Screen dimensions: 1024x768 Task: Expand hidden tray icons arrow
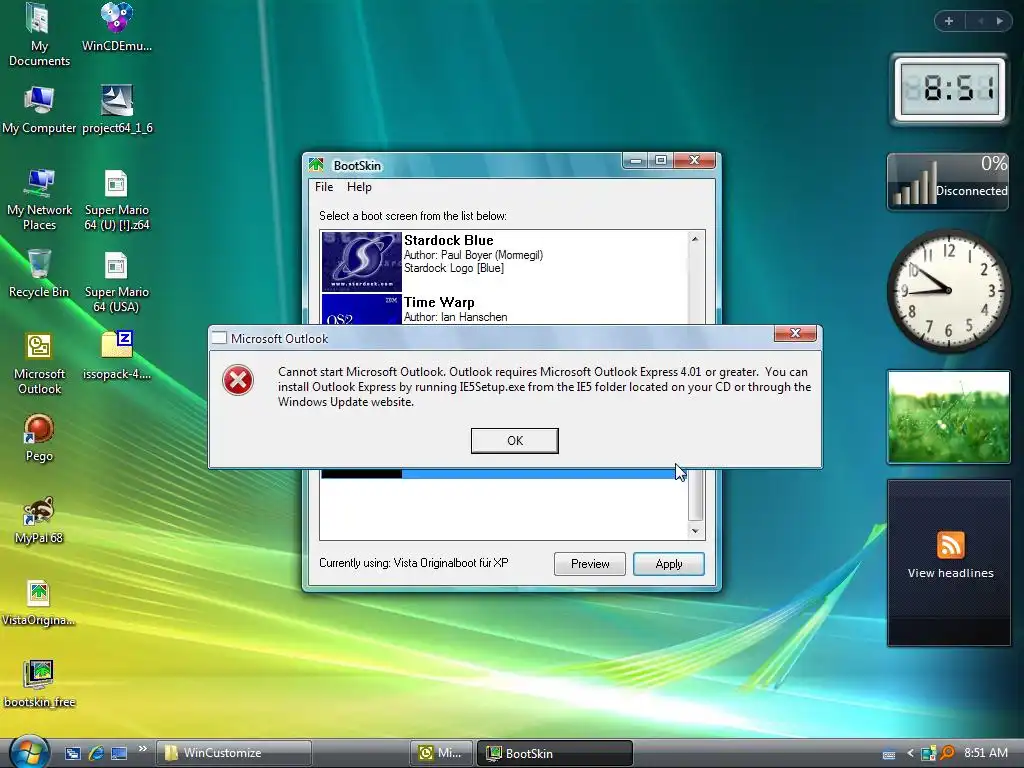(x=910, y=753)
